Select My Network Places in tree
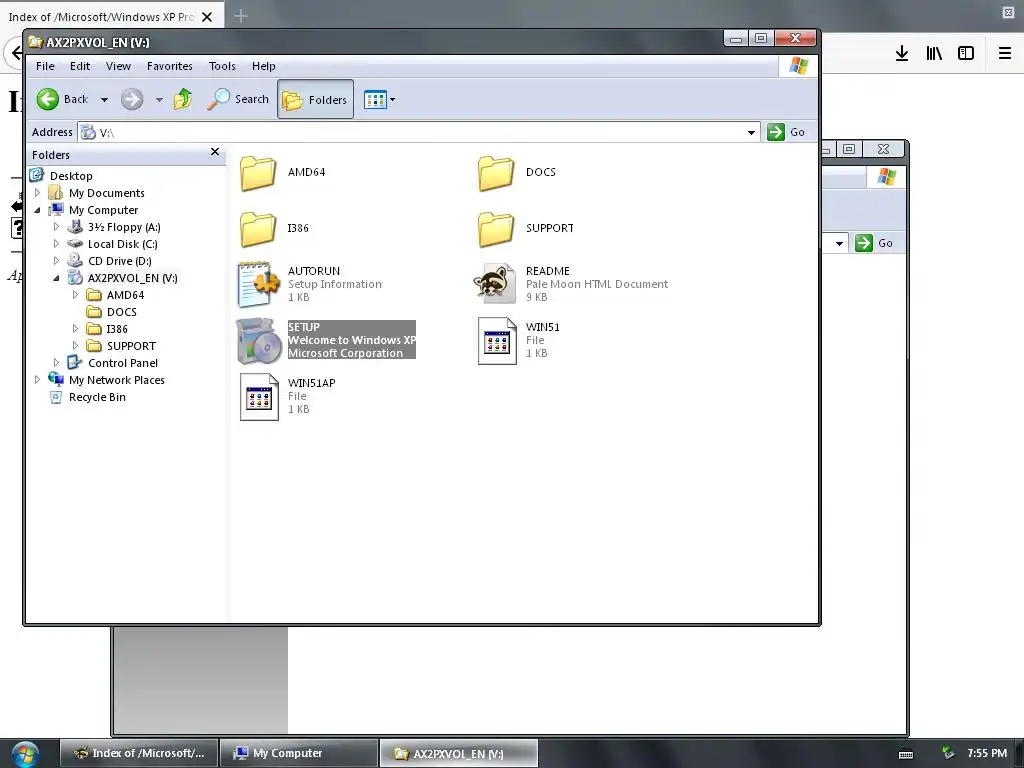The image size is (1024, 768). point(117,379)
